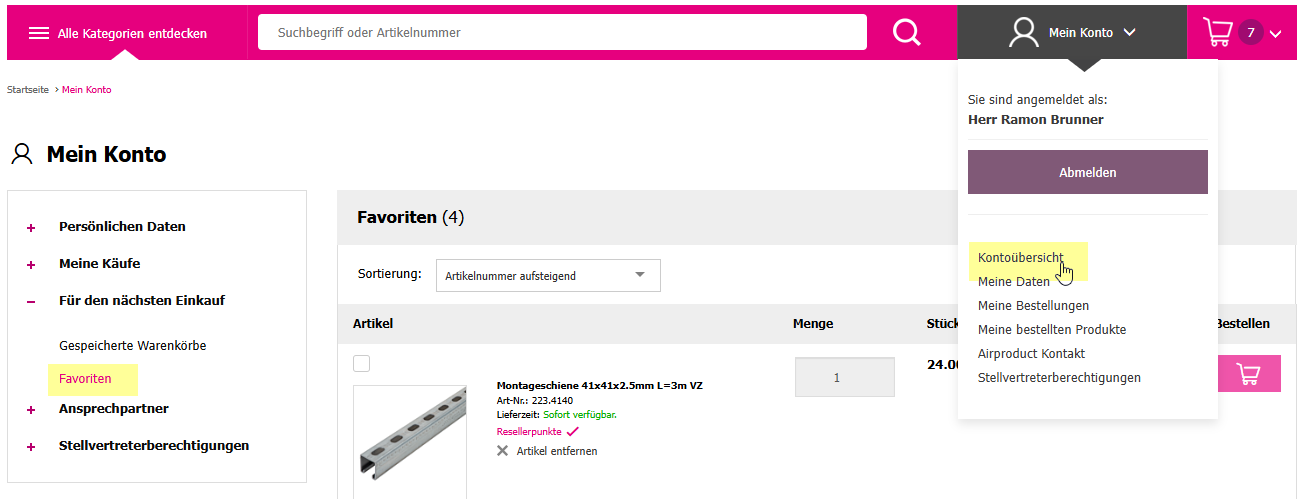The image size is (1310, 499).
Task: Click the hamburger menu icon
Action: click(x=39, y=33)
